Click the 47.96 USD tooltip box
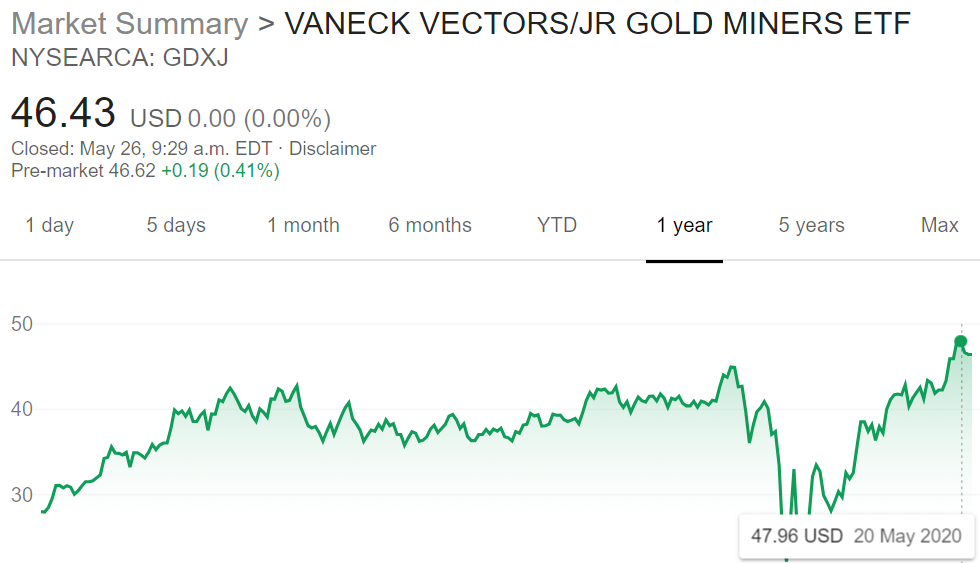Image resolution: width=980 pixels, height=563 pixels. [856, 536]
